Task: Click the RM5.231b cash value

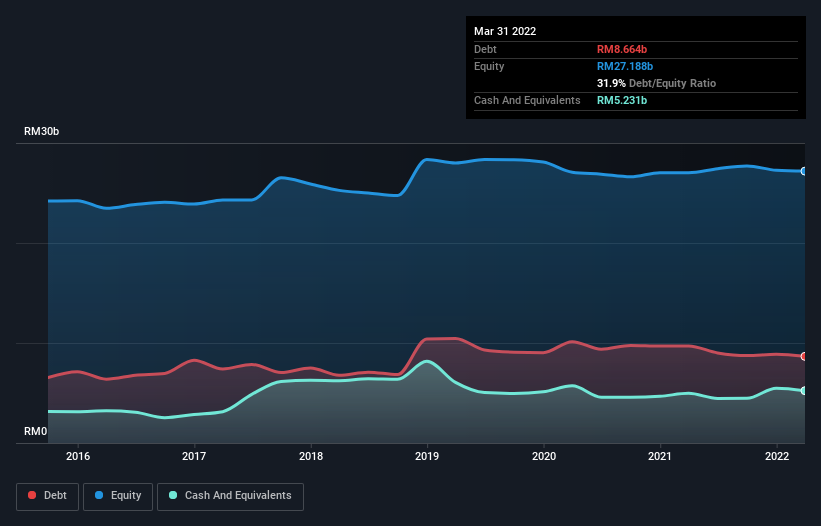Action: [x=622, y=100]
